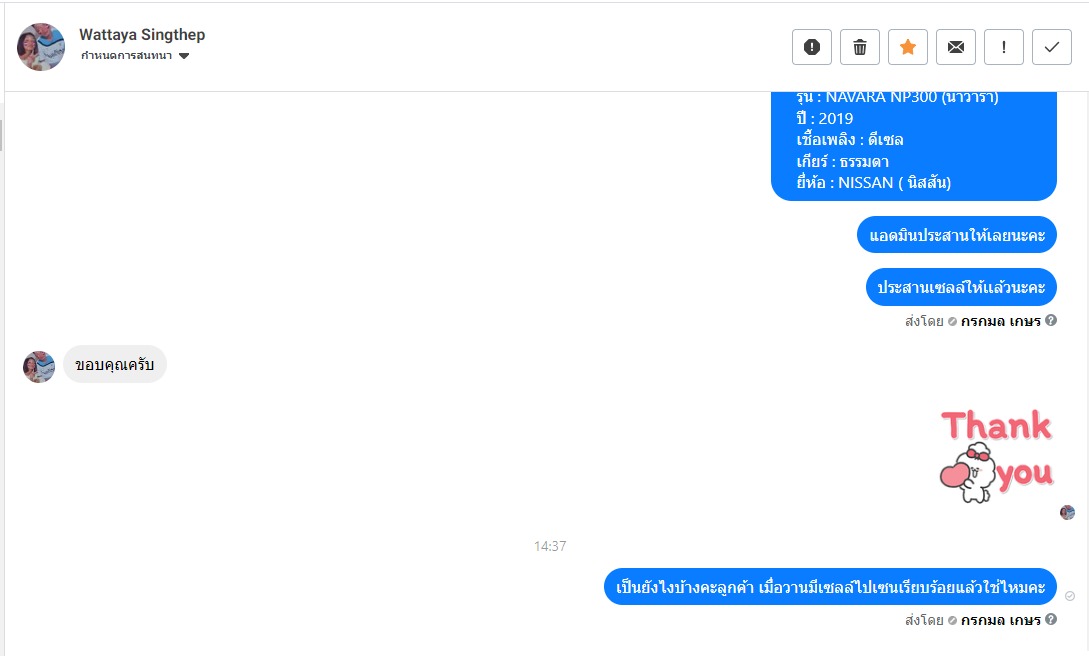Image resolution: width=1089 pixels, height=656 pixels.
Task: Click the กรกมล เกษร sender name at bottom
Action: [x=1001, y=620]
